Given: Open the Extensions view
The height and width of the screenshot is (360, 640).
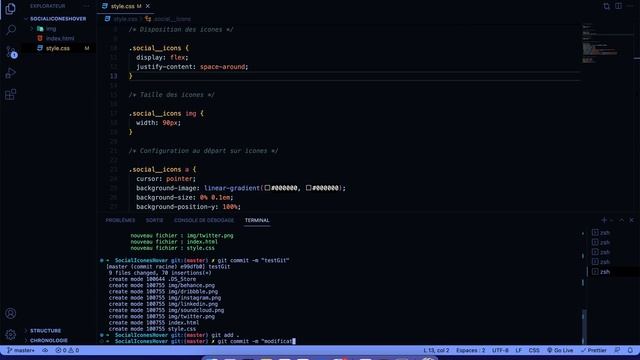Looking at the screenshot, I should [11, 95].
